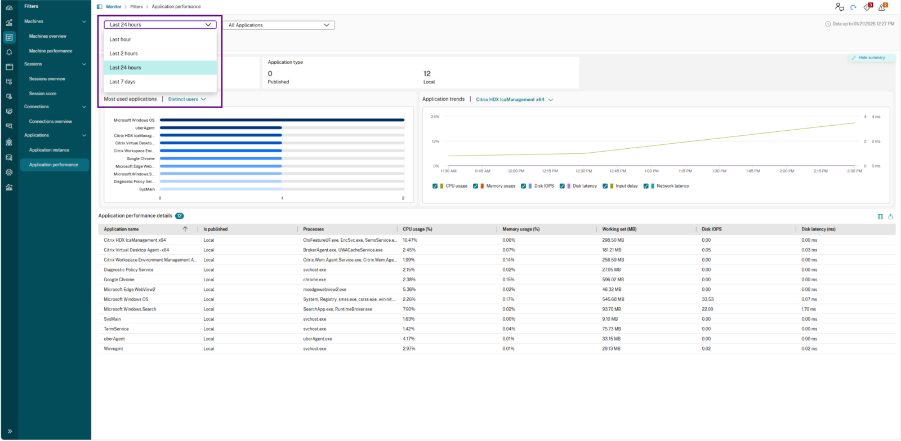Screen dimensions: 901x441
Task: Click the building icon at rail bottom
Action: pos(9,187)
